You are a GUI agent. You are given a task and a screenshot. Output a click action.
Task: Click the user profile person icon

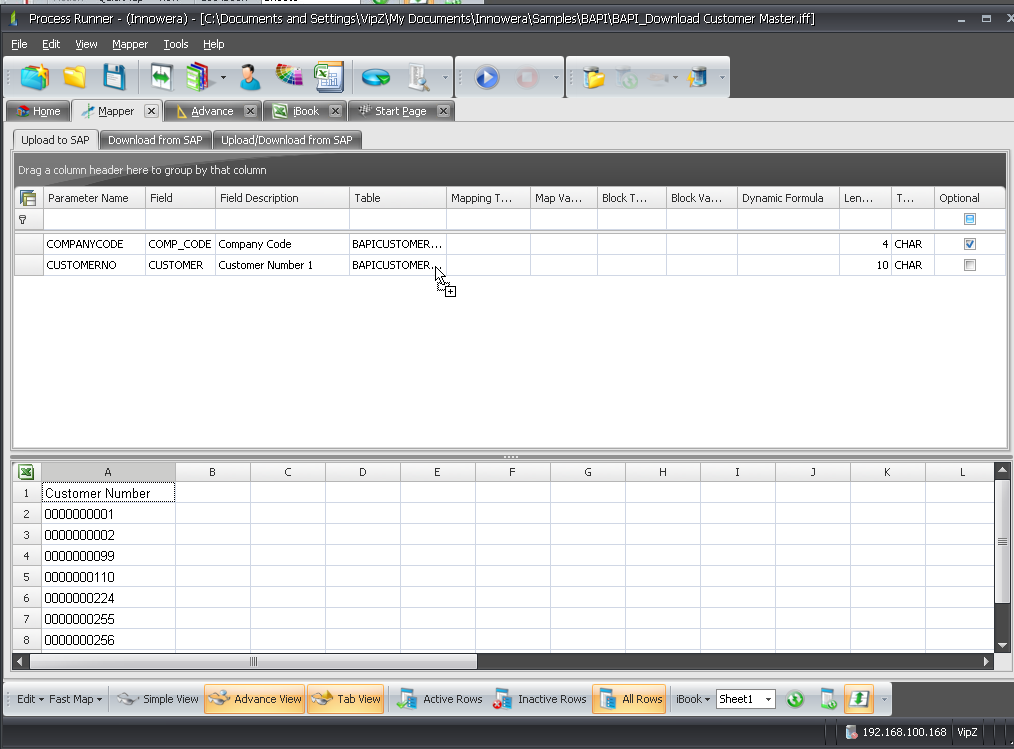(x=250, y=77)
